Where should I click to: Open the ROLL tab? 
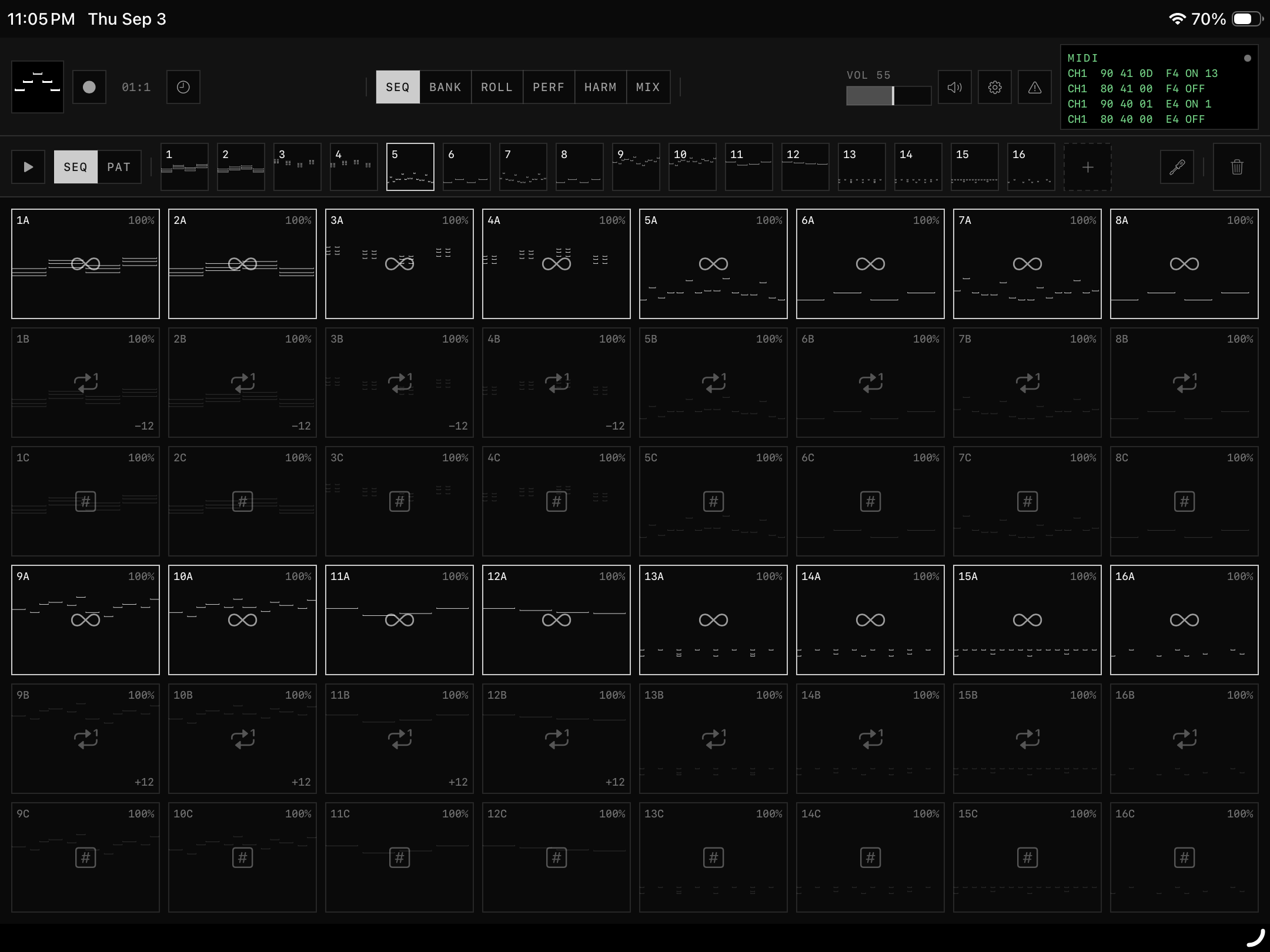[497, 87]
